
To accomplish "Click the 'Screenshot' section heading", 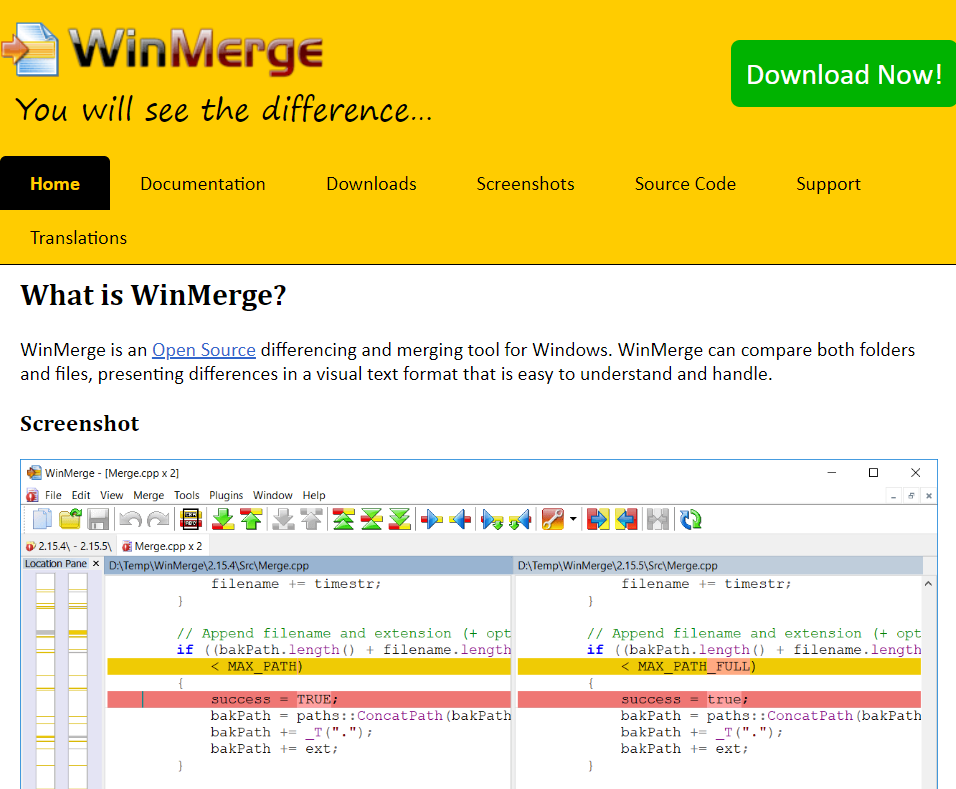I will coord(80,423).
